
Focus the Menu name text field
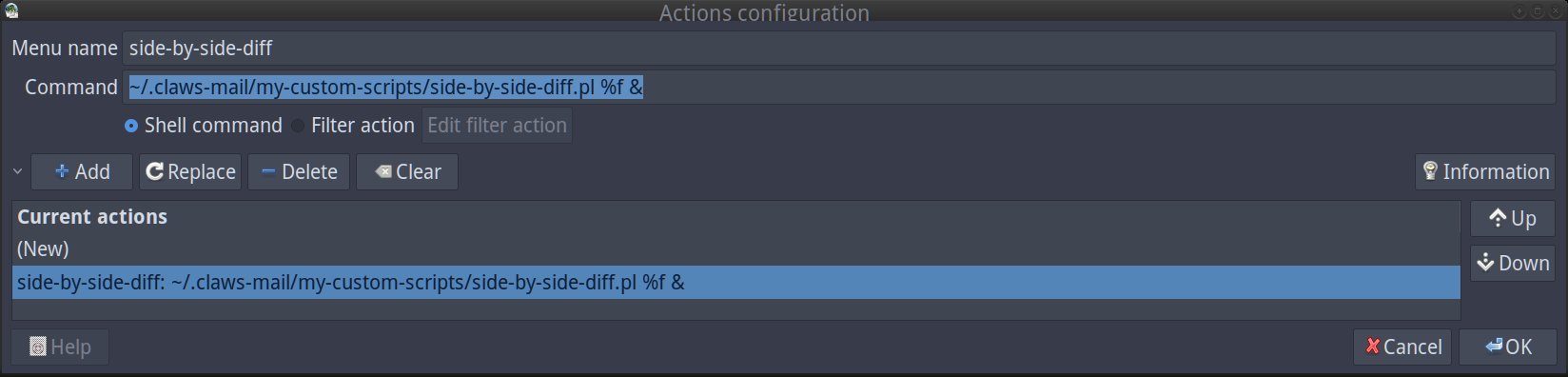pos(839,48)
